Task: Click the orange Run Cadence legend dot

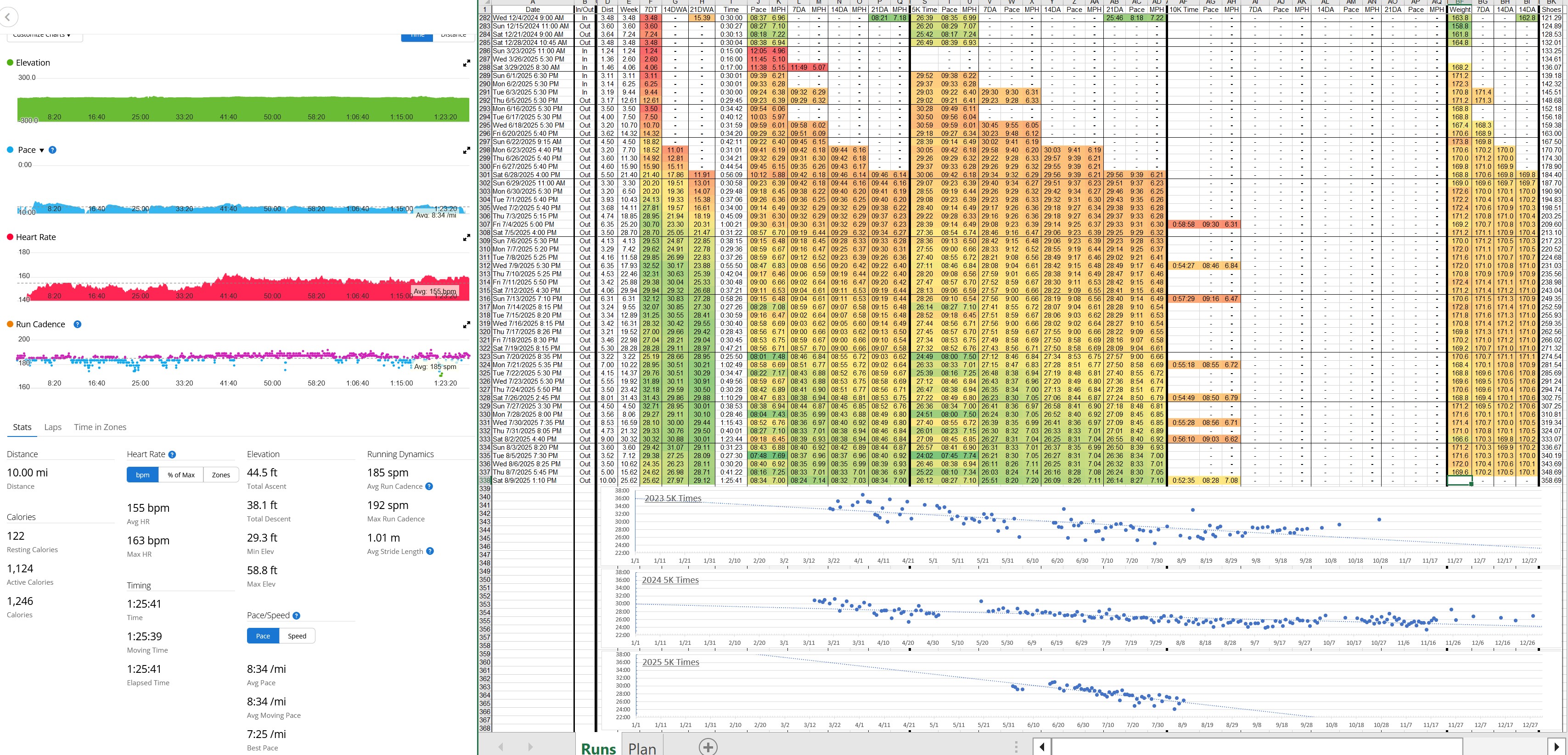Action: pos(10,324)
